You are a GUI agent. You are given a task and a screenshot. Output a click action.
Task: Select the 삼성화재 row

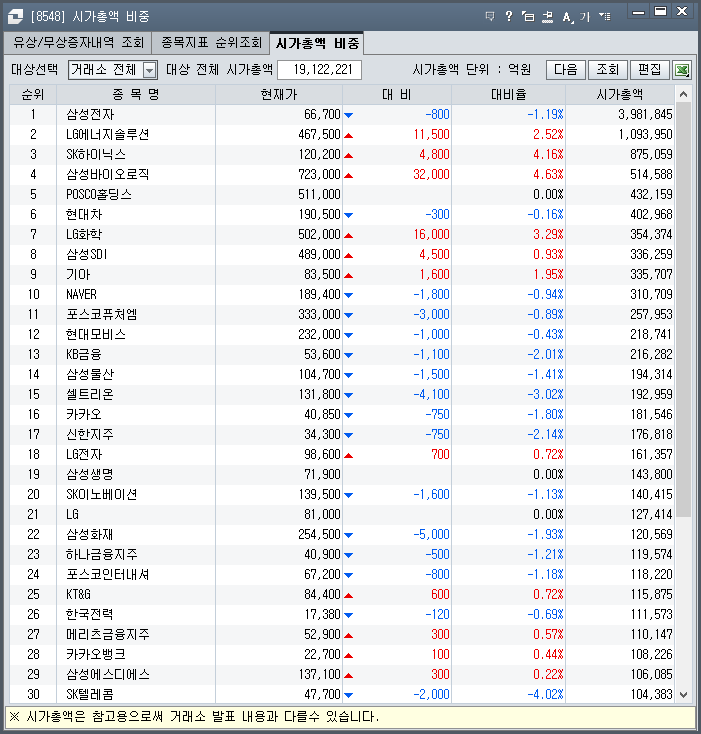point(342,535)
